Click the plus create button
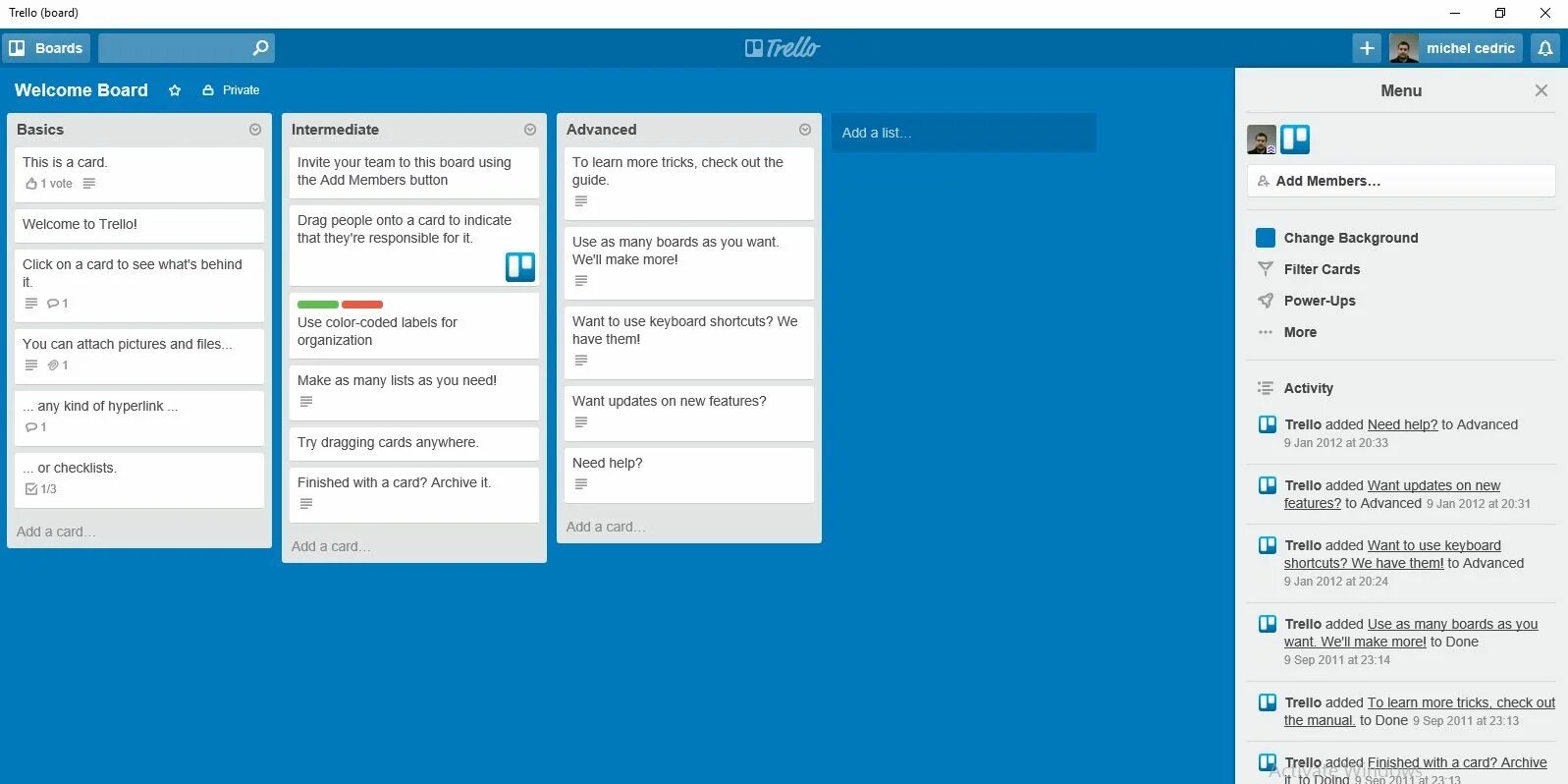This screenshot has height=784, width=1568. tap(1367, 48)
